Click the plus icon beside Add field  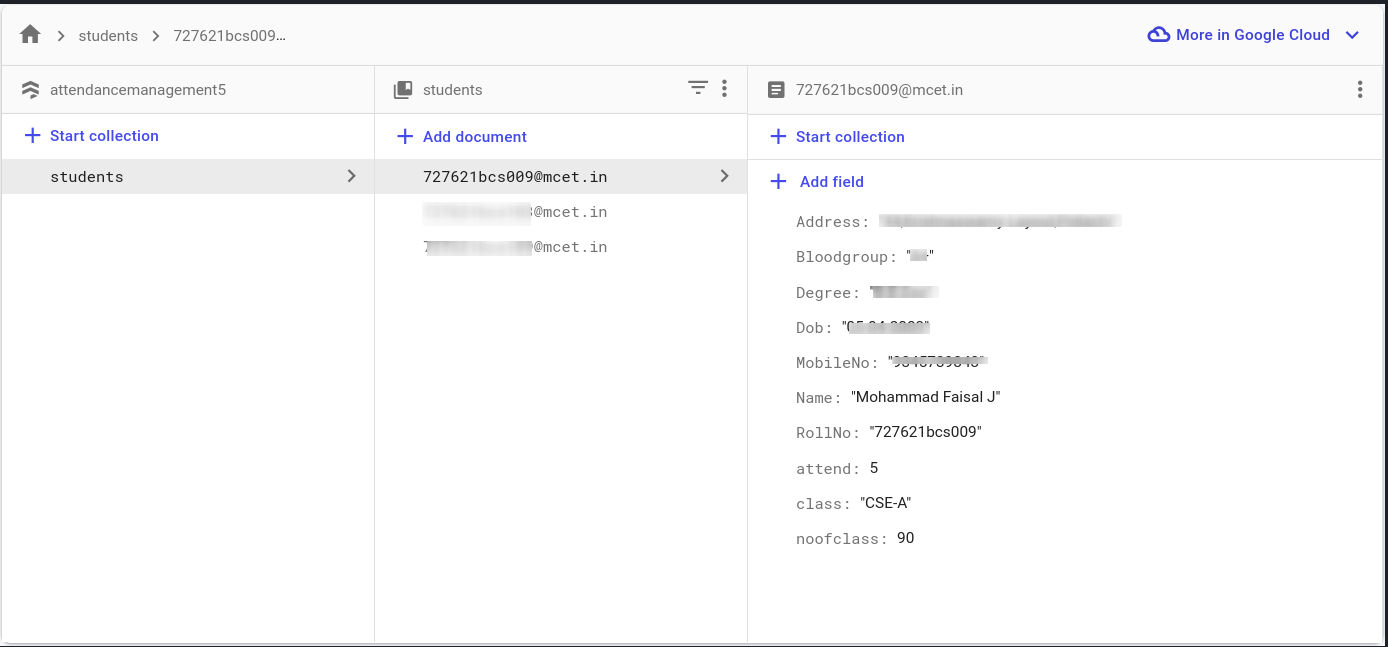[778, 182]
